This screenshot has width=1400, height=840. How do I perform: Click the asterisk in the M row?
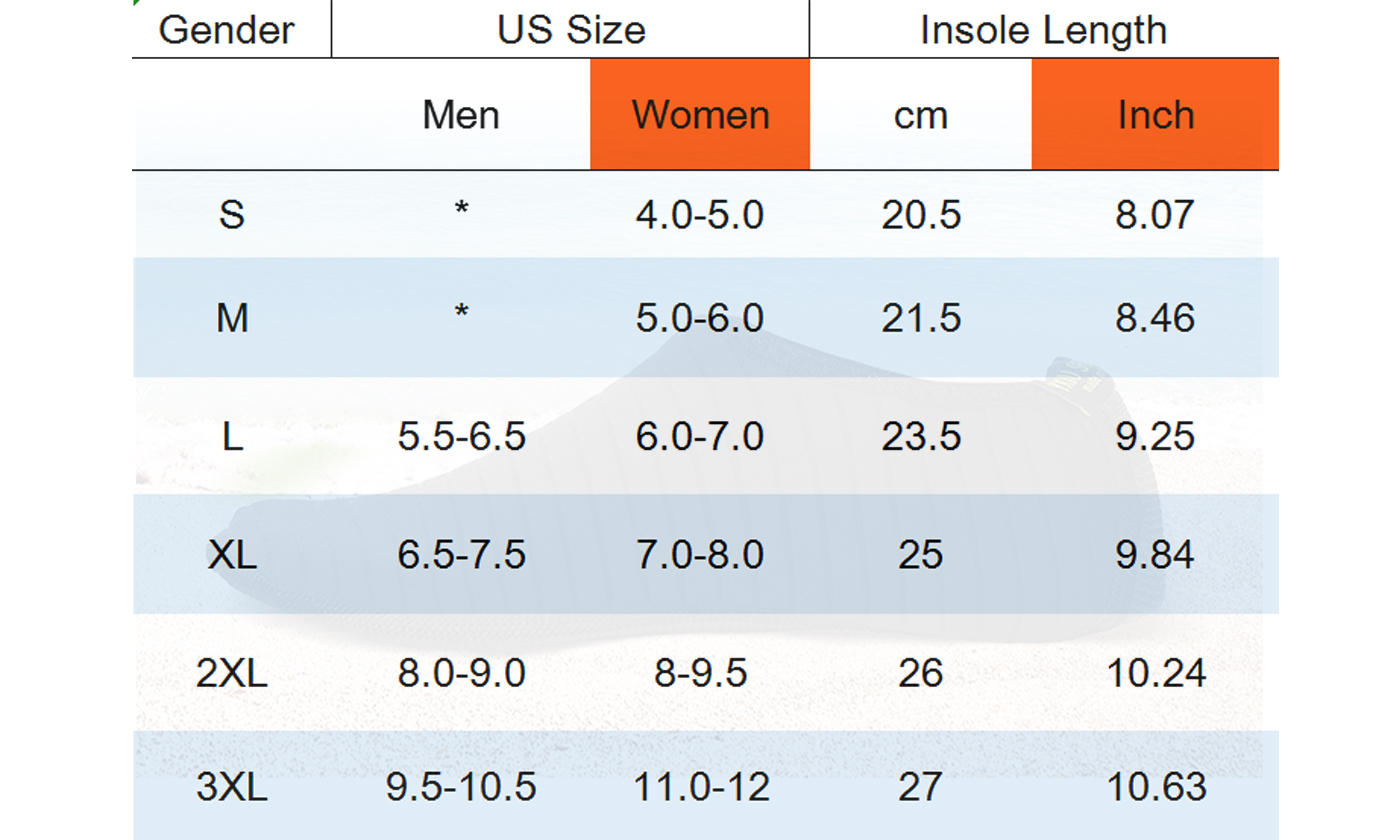(461, 313)
